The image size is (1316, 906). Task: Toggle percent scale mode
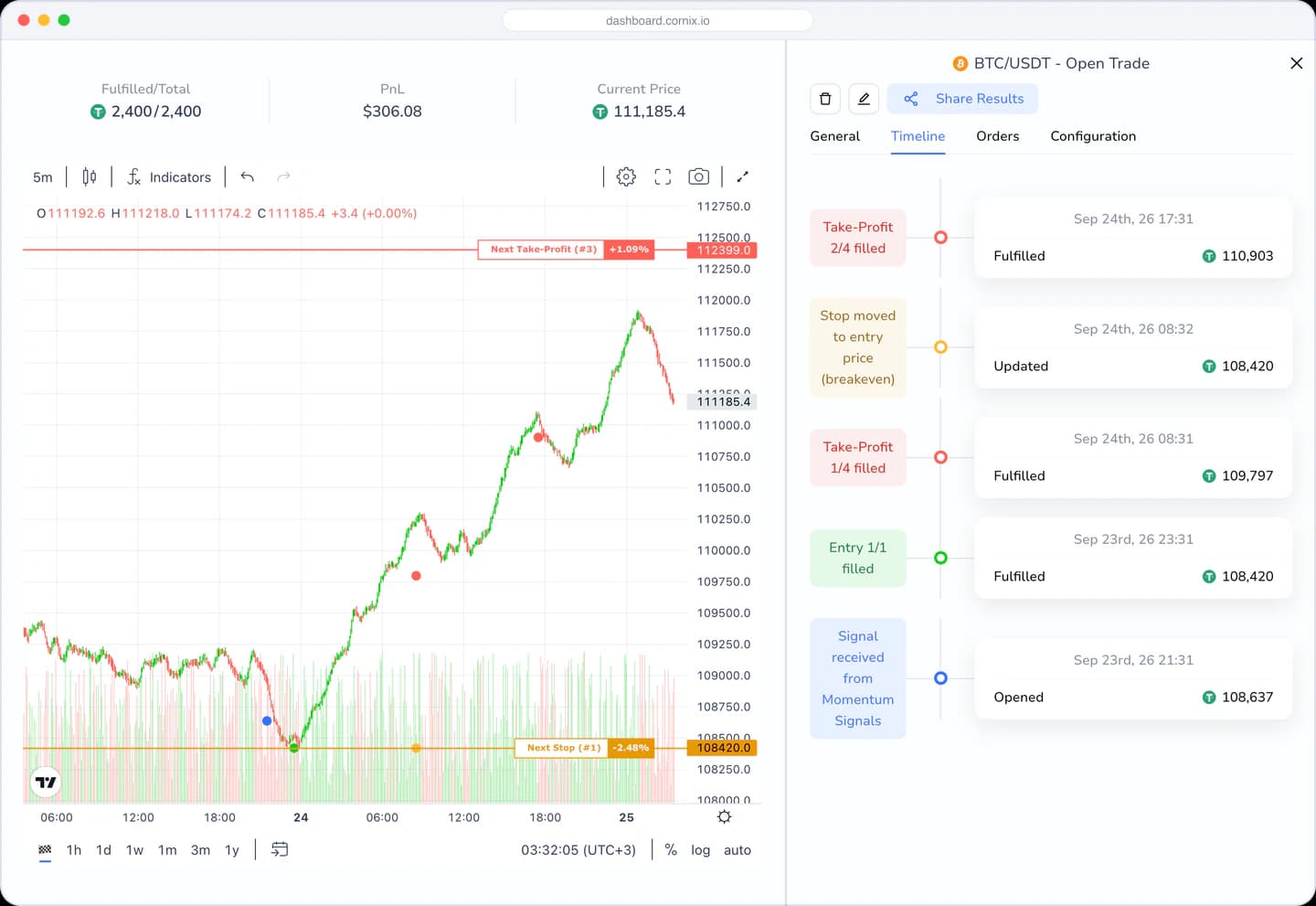click(671, 850)
